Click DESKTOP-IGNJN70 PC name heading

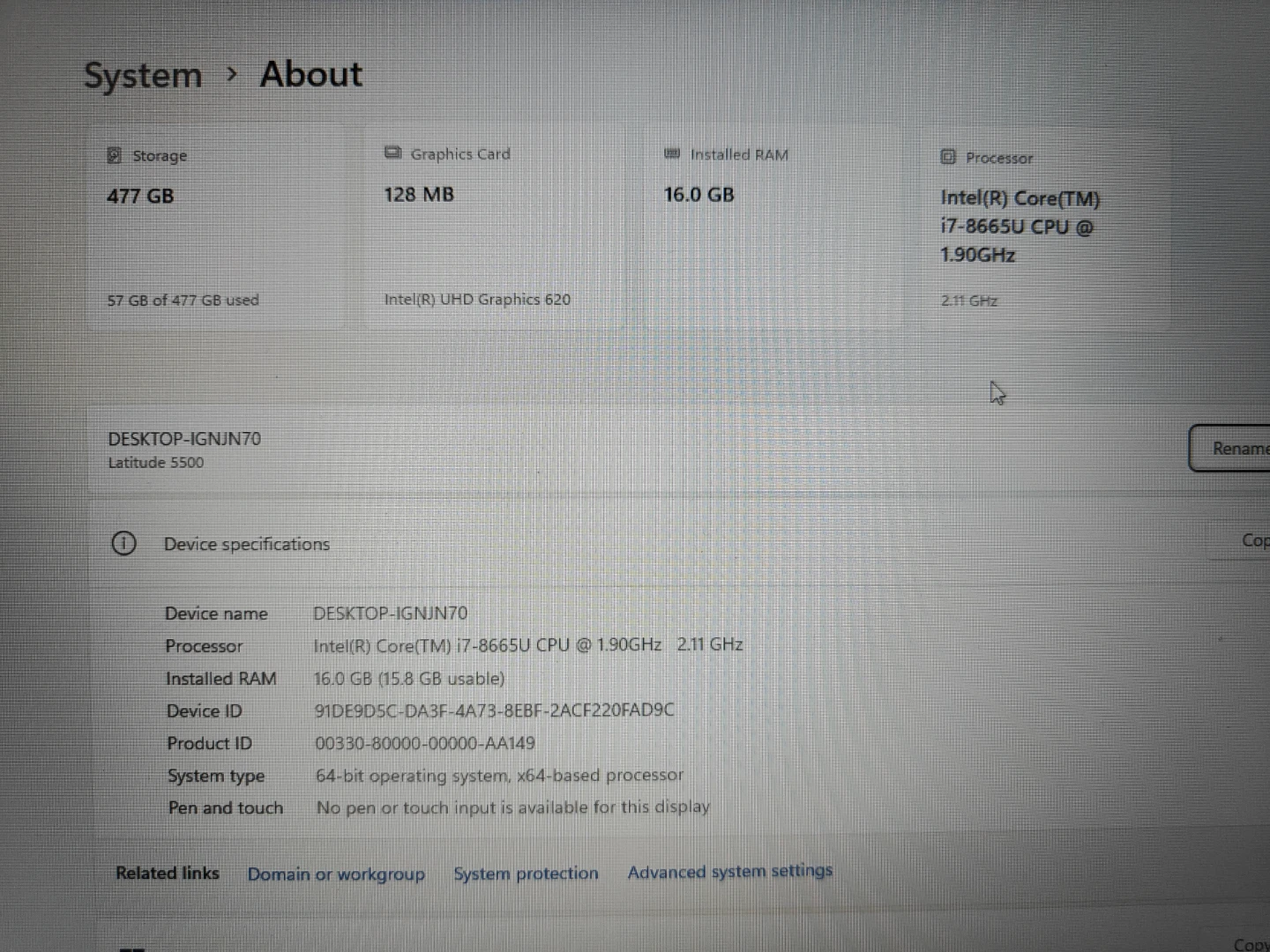184,438
